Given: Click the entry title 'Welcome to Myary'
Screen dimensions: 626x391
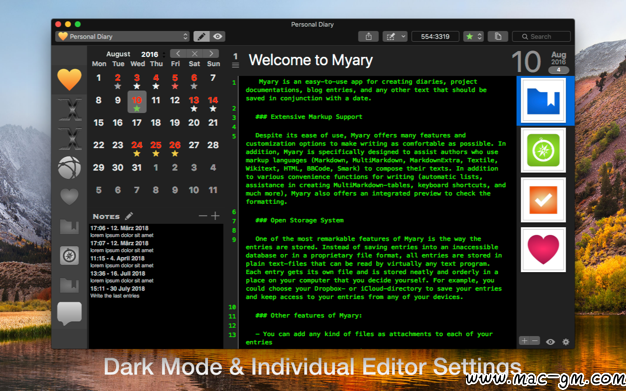Looking at the screenshot, I should [x=311, y=60].
